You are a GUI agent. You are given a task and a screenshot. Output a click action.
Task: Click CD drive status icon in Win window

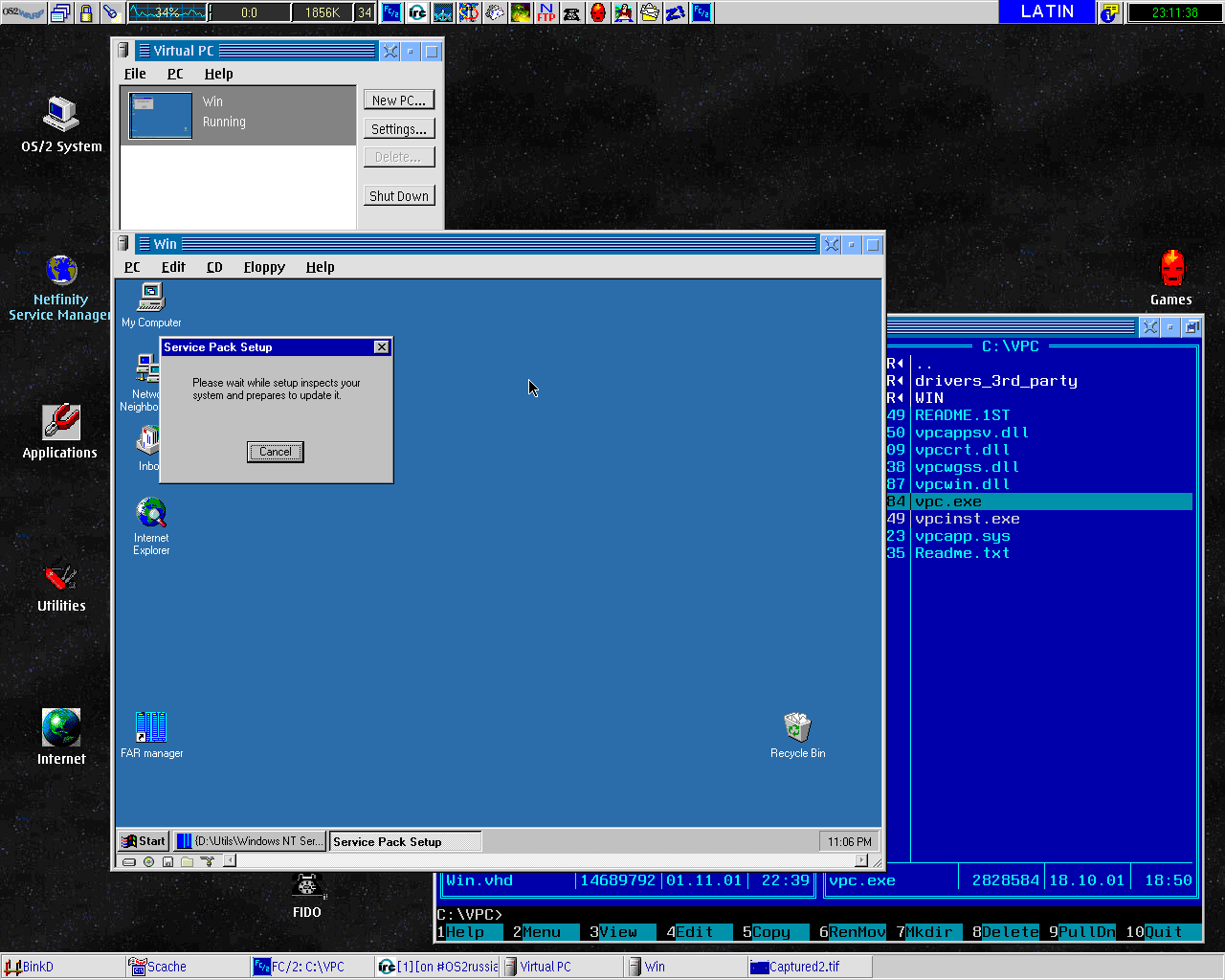tap(148, 861)
